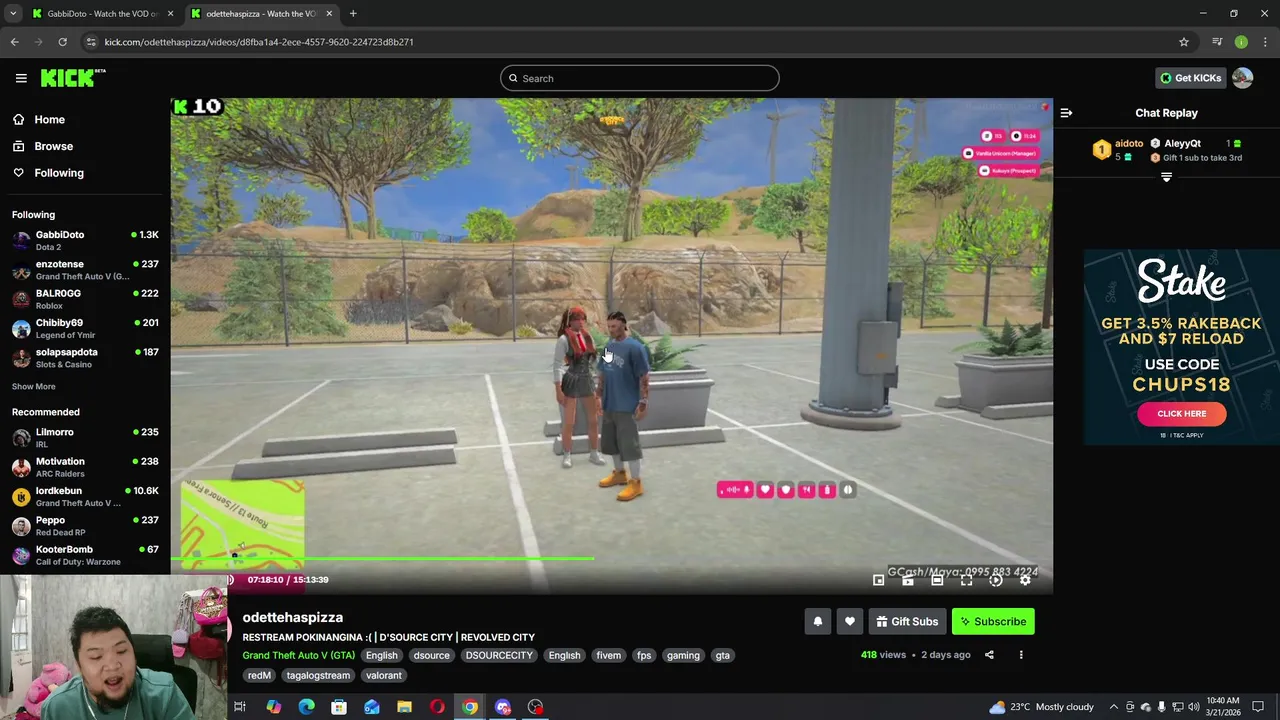Open GabbiDoto followed channel
Viewport: 1280px width, 720px height.
click(x=85, y=240)
